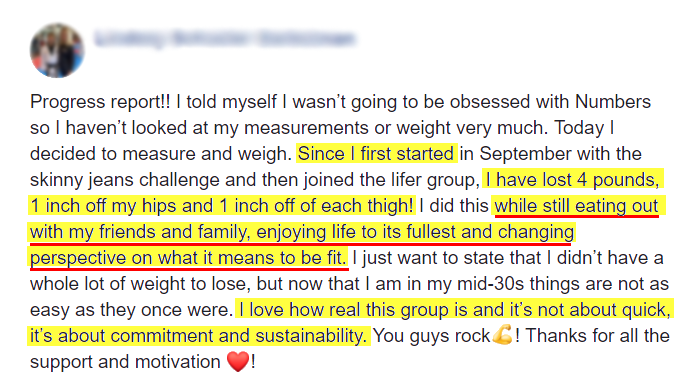
Task: Click the flexed bicep emoji
Action: tap(503, 335)
